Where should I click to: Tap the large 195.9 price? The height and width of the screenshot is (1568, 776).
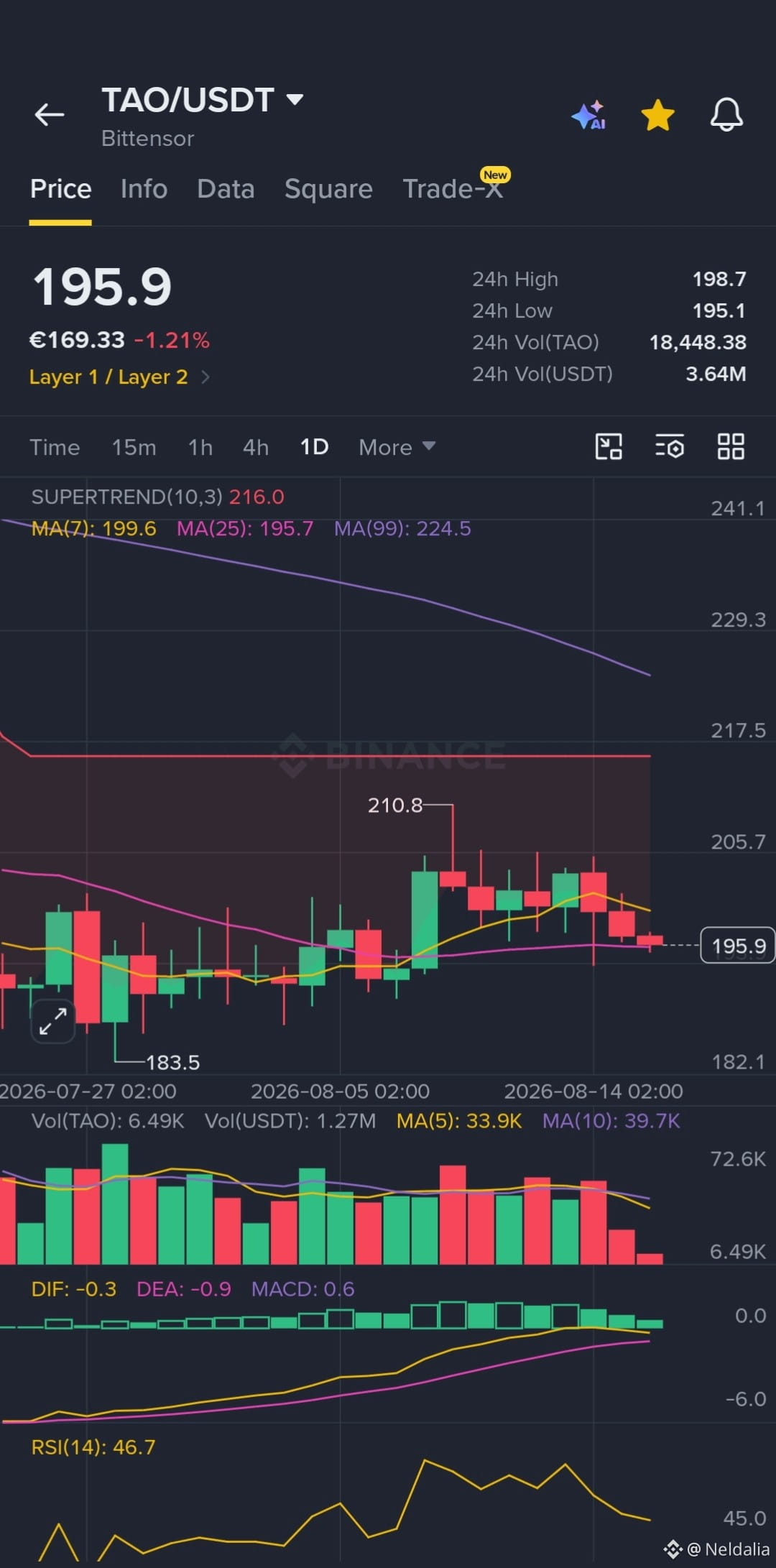pos(102,287)
